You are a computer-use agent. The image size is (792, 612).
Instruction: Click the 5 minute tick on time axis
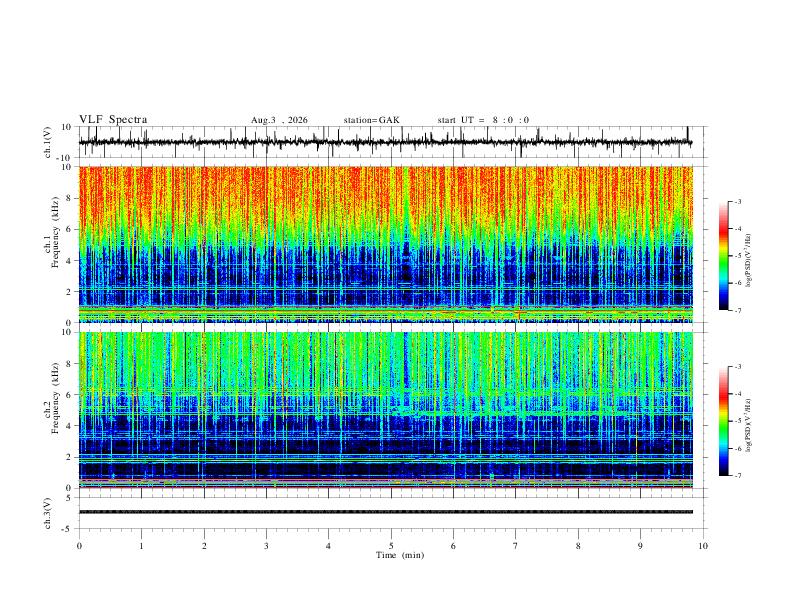391,546
